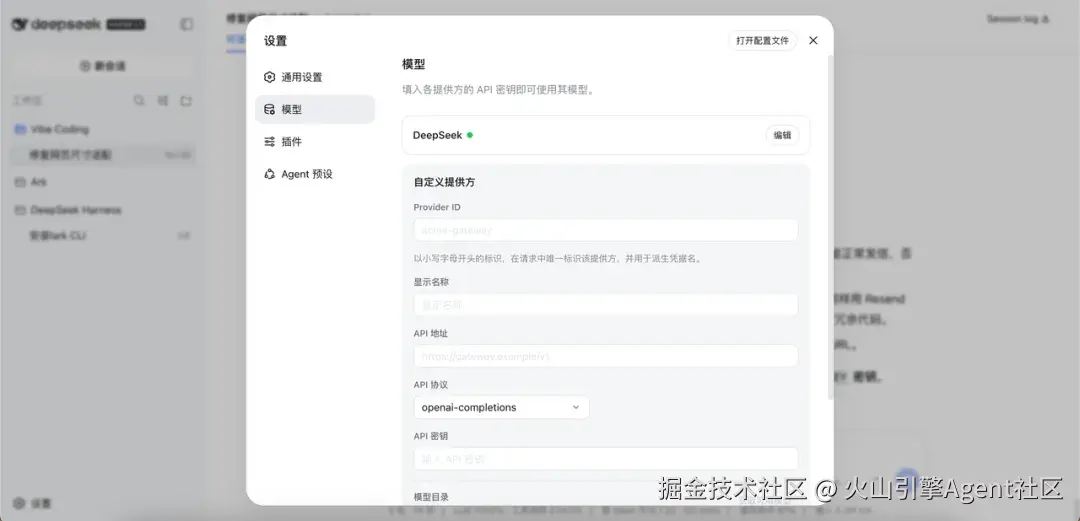Click the deepseek whale logo in main window
Screen dimensions: 1080x521
pos(19,24)
